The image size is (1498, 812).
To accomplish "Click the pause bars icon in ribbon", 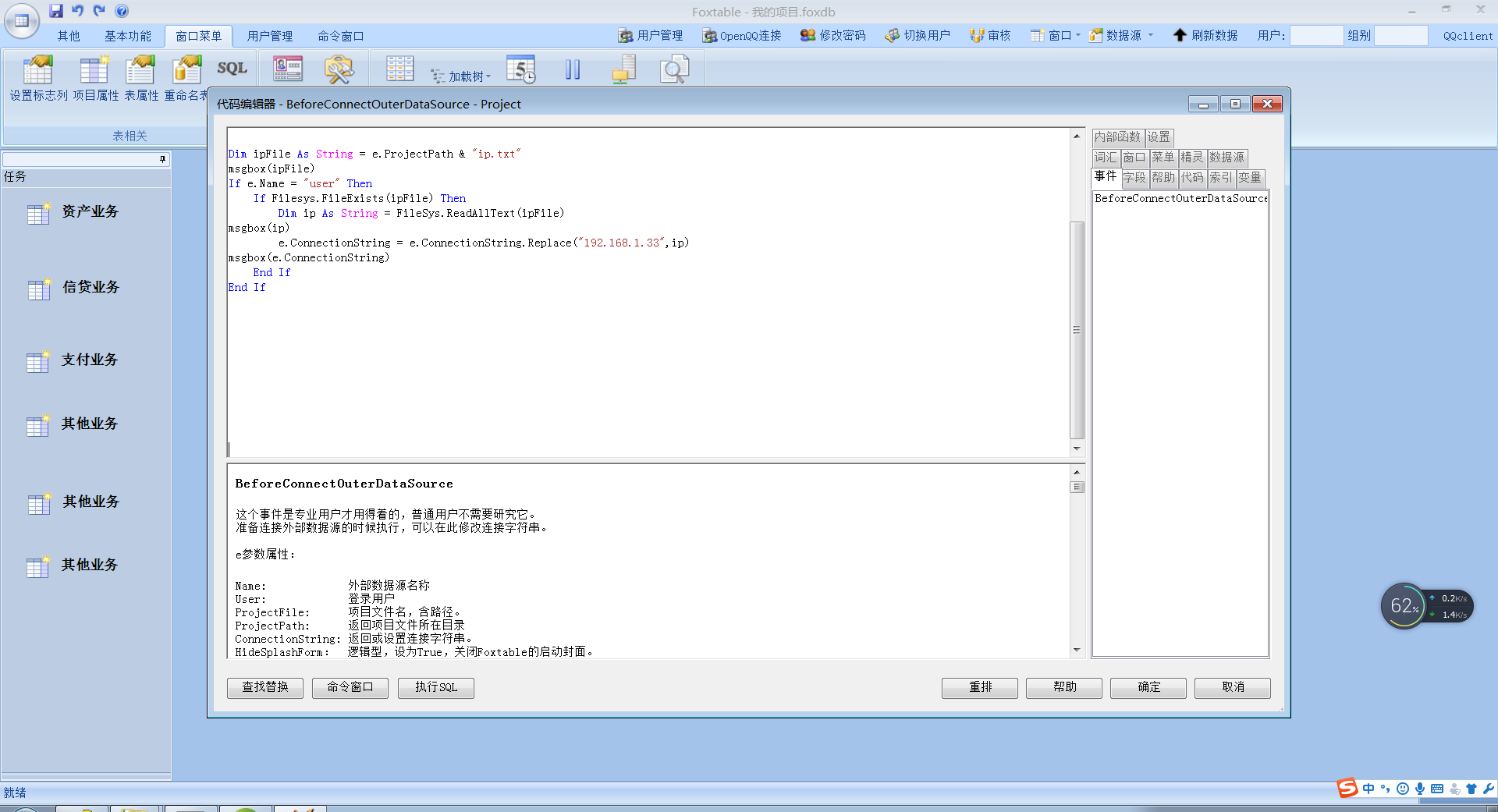I will [573, 69].
